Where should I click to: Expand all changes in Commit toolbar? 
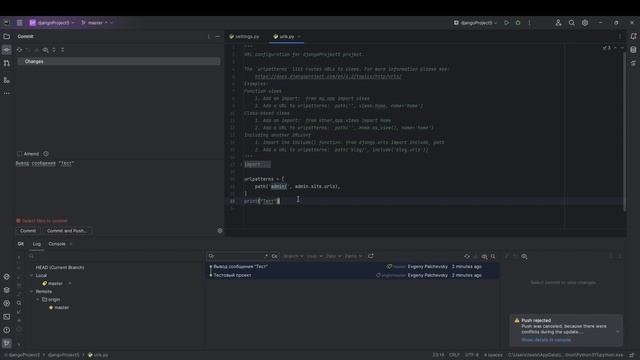[x=54, y=50]
